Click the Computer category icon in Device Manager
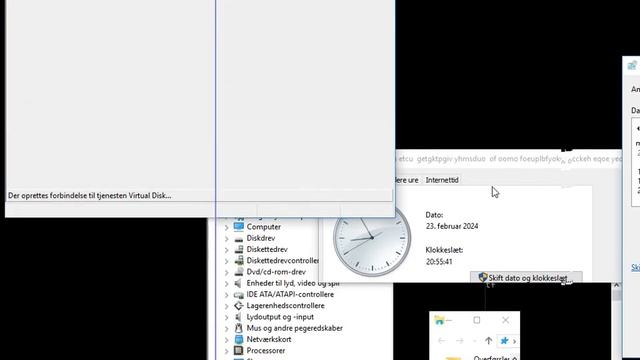 point(239,227)
